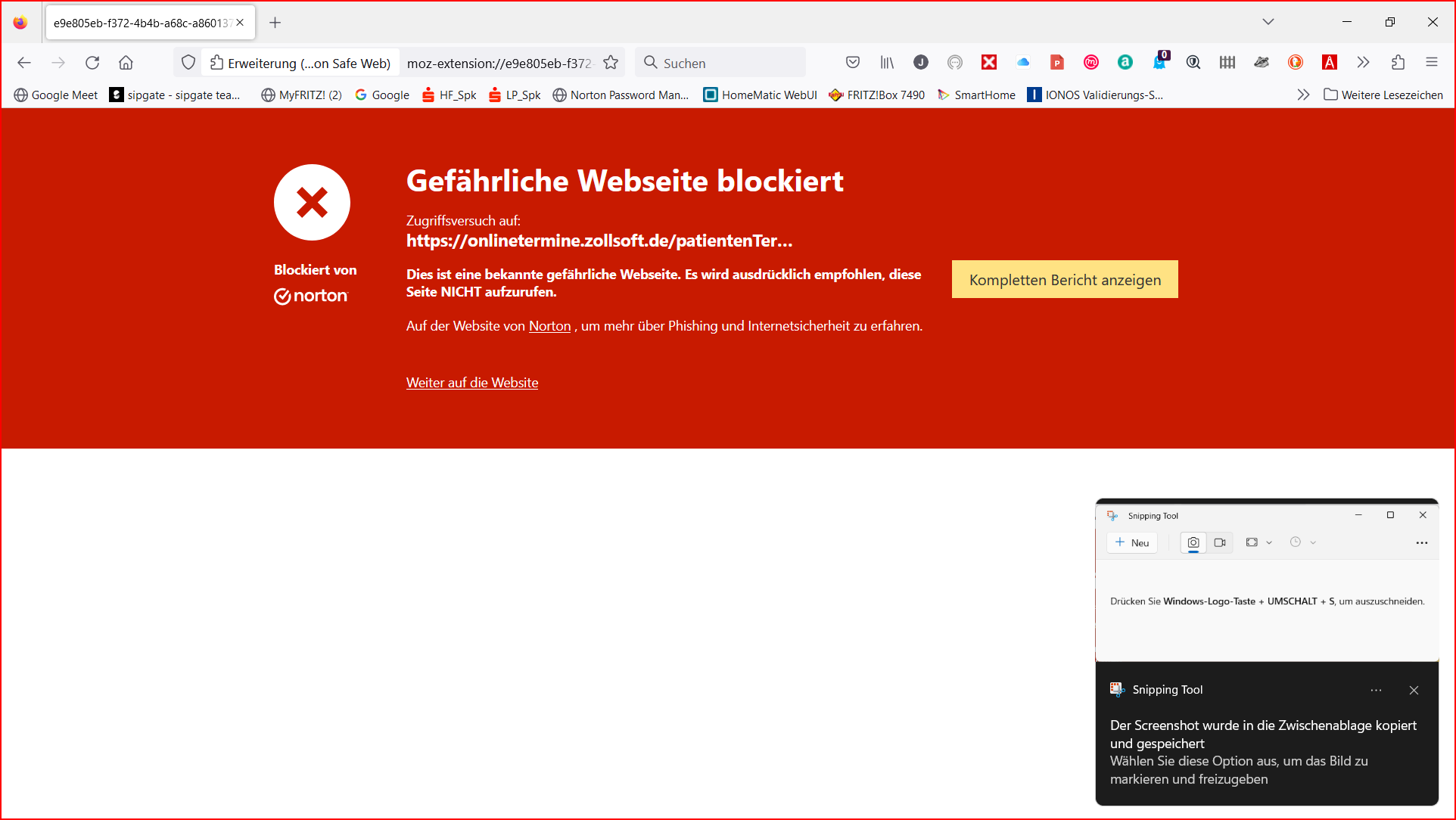Open the shield magnifier extension icon
Viewport: 1456px width, 820px height.
click(1193, 63)
